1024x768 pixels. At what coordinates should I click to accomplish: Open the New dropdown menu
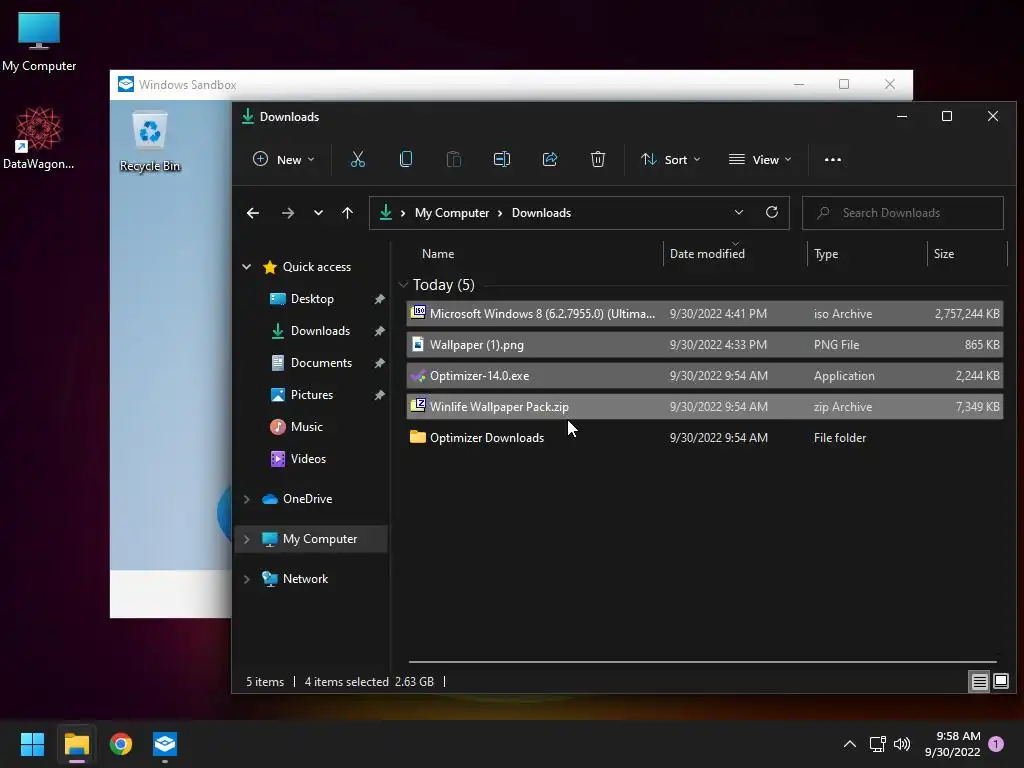pos(284,159)
